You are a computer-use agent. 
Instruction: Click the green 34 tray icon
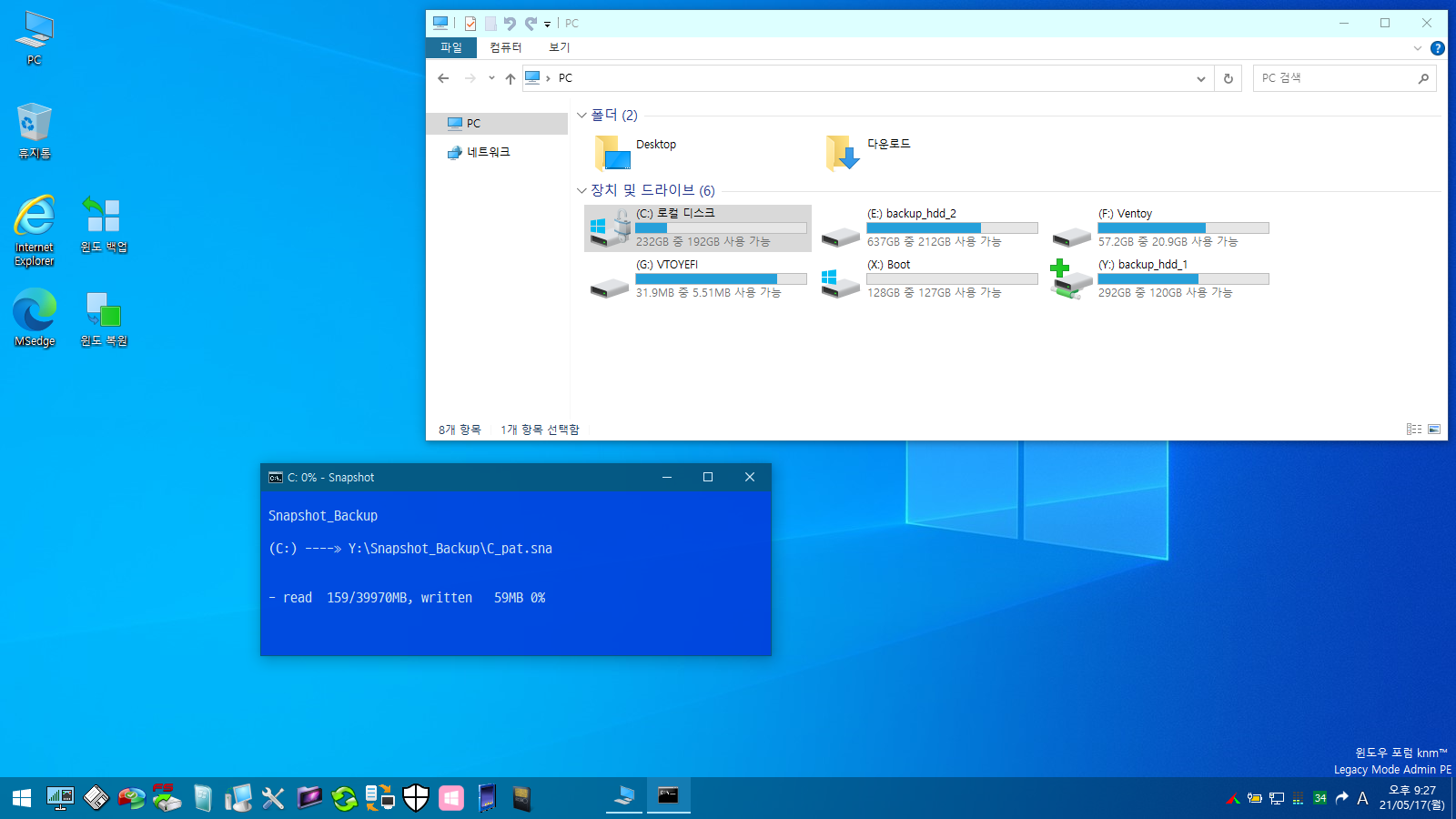tap(1320, 799)
